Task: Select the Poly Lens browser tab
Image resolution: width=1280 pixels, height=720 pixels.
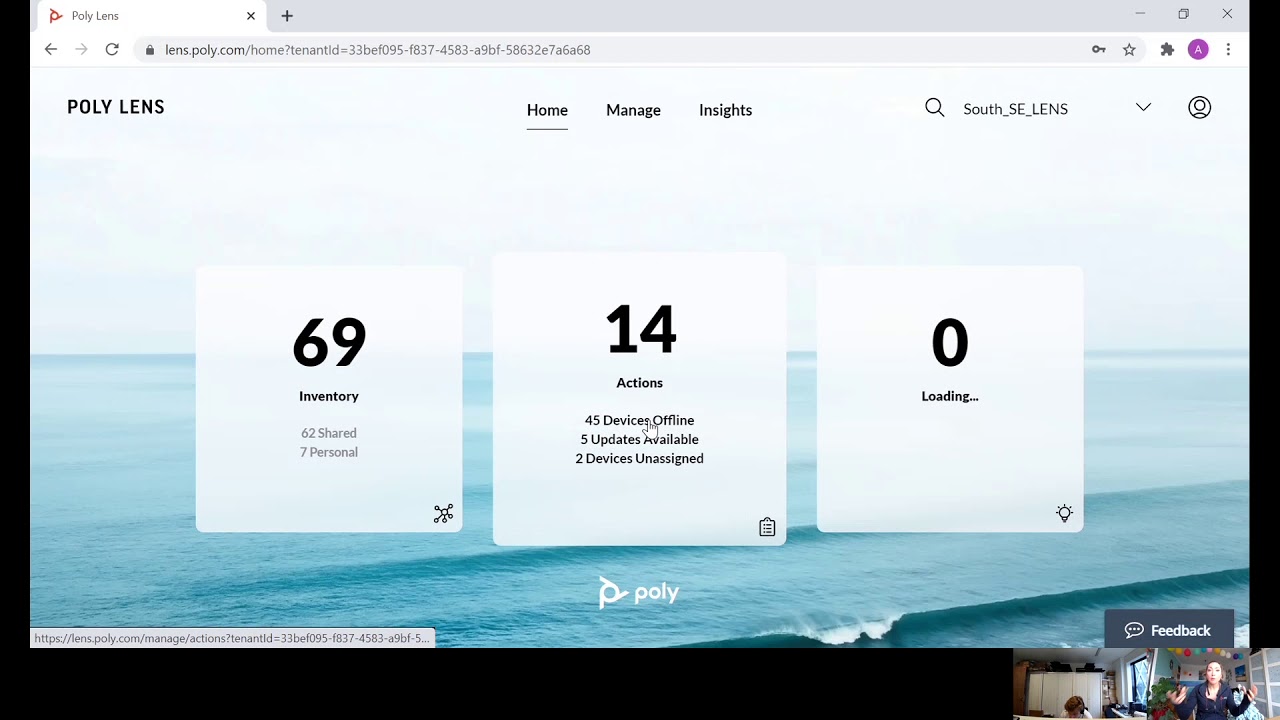Action: pyautogui.click(x=150, y=16)
